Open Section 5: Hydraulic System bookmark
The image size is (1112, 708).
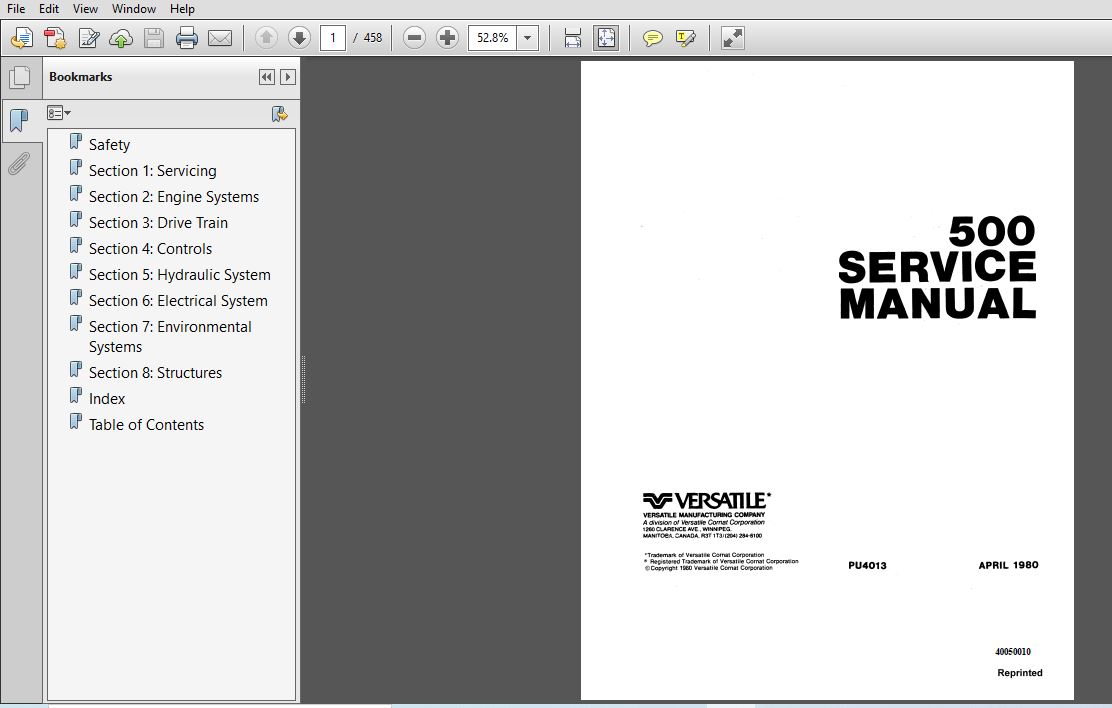(x=179, y=275)
